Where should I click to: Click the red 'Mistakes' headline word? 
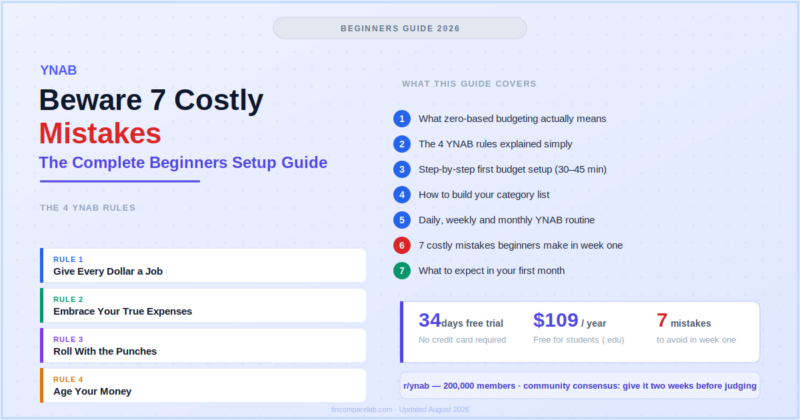click(x=100, y=134)
